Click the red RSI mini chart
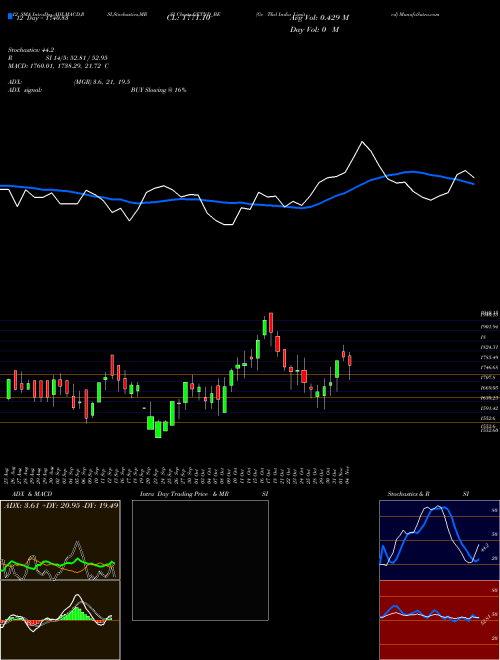500x660 pixels. [439, 620]
